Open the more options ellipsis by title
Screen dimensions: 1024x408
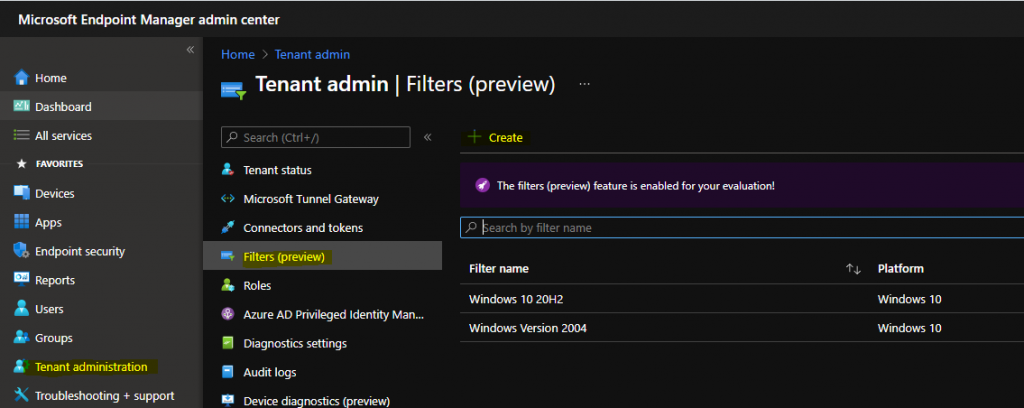pos(584,84)
